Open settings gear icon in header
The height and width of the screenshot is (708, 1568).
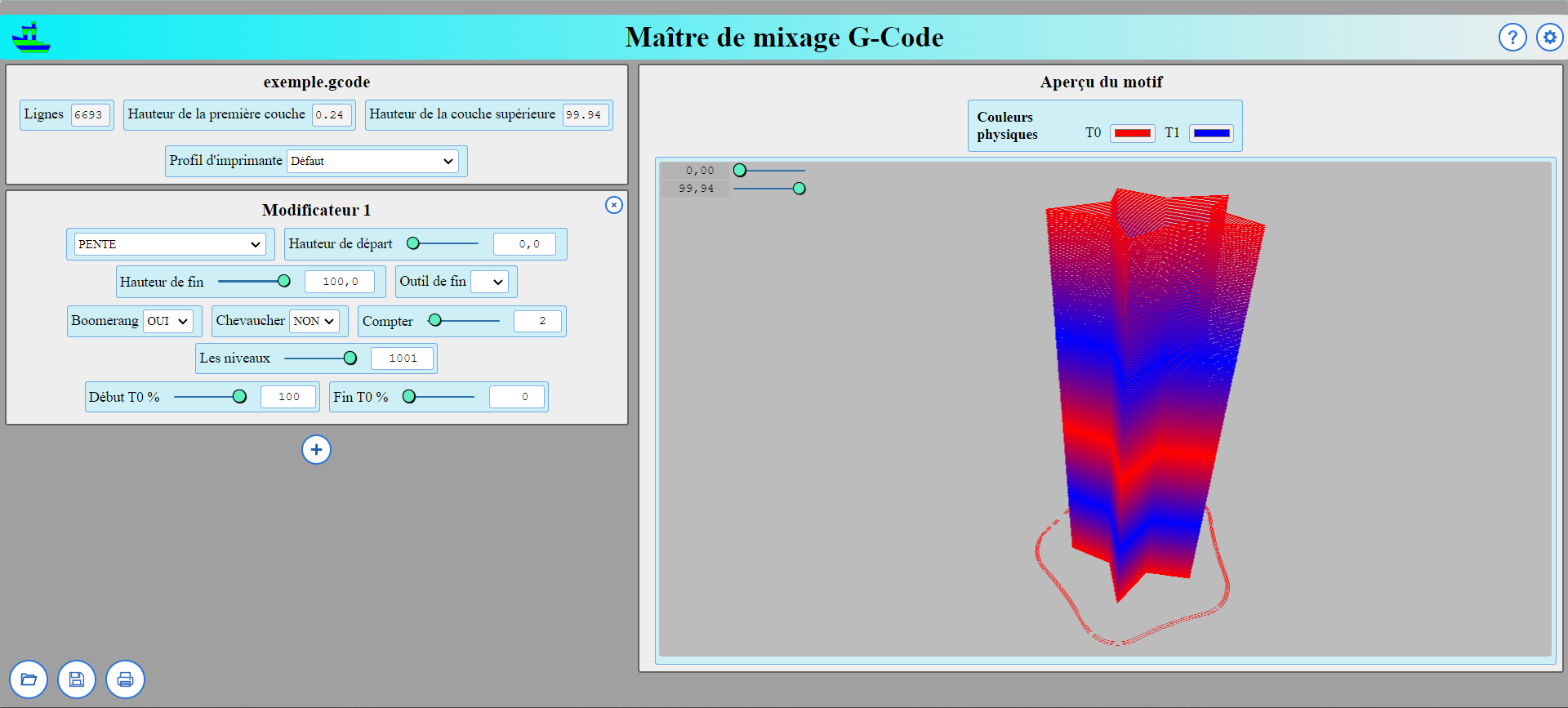1549,37
